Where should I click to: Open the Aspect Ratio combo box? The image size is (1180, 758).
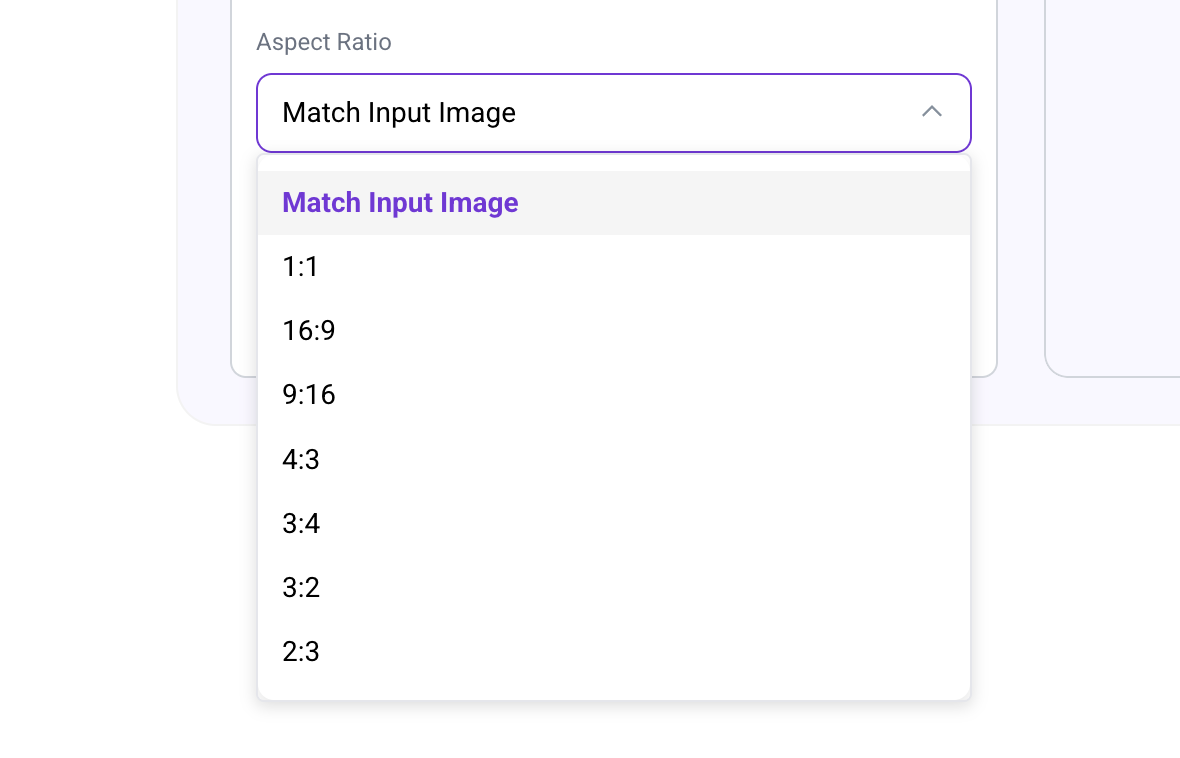coord(614,112)
